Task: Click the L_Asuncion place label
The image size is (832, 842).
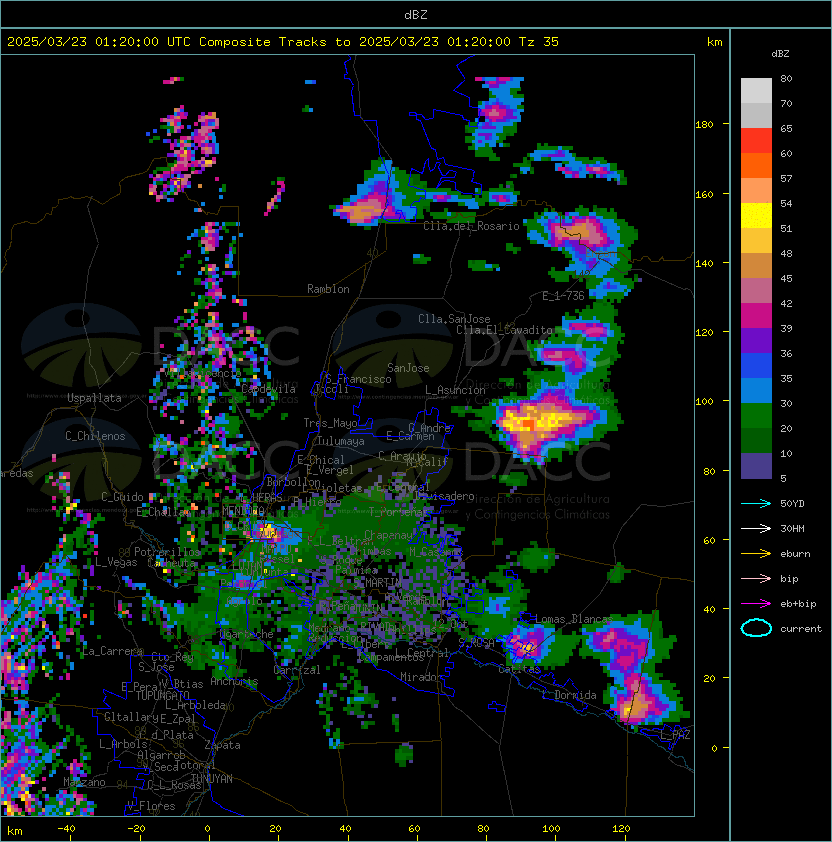Action: click(455, 390)
